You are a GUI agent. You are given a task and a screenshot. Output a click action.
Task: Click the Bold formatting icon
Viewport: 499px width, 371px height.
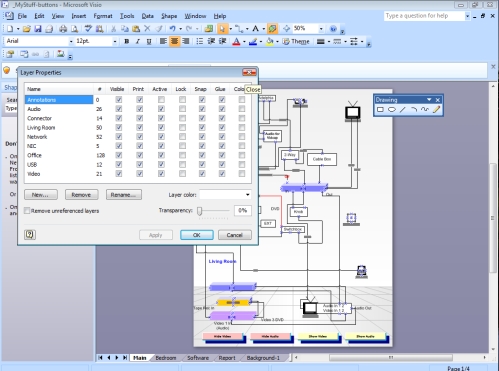click(x=127, y=41)
